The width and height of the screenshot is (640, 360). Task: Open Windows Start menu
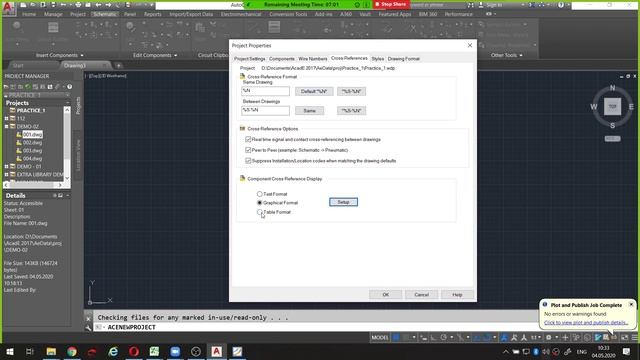pos(9,351)
